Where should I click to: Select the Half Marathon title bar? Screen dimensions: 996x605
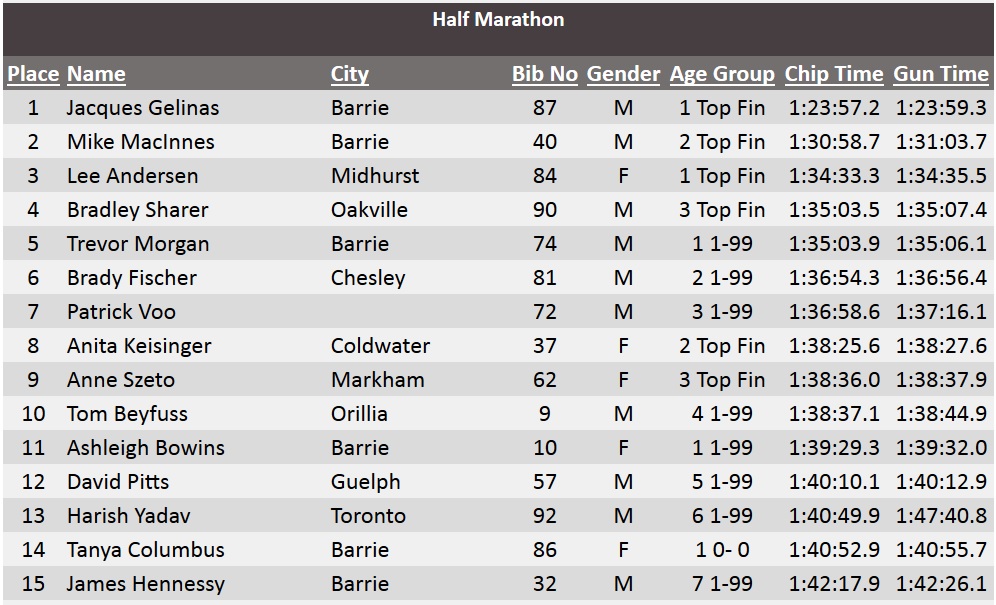coord(498,29)
